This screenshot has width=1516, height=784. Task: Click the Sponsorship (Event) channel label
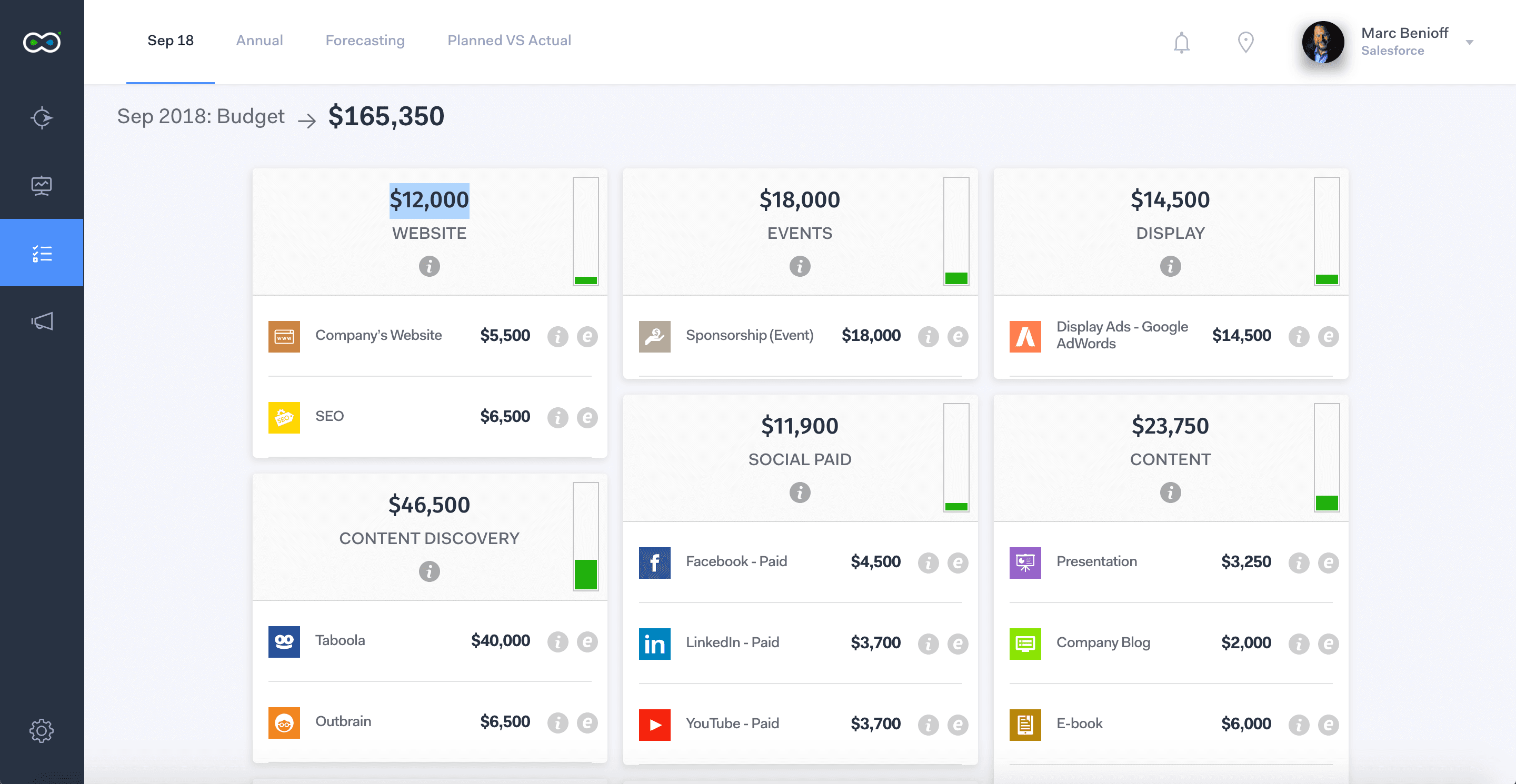click(749, 335)
